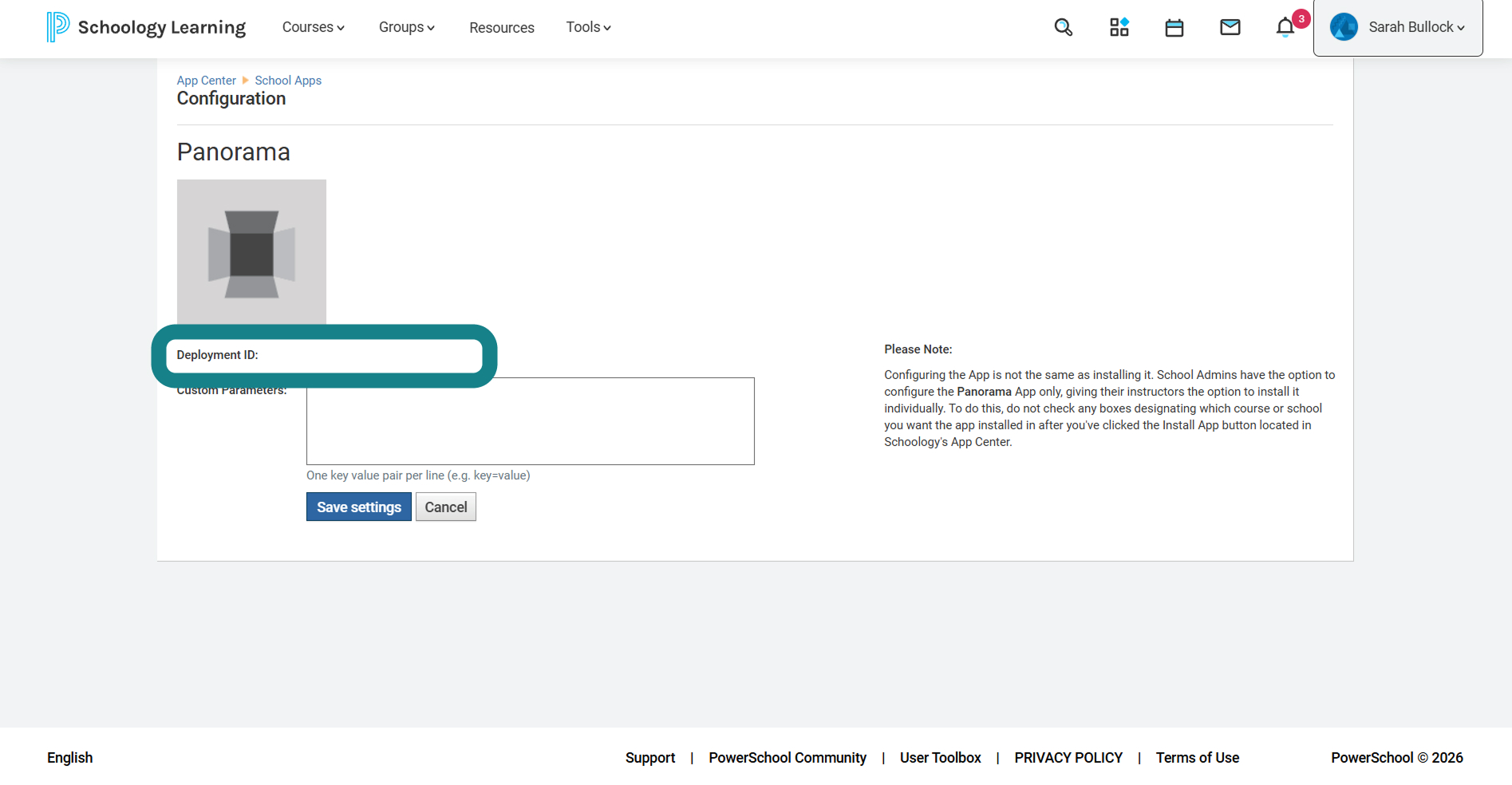Open the PRIVACY POLICY footer link

(1068, 758)
